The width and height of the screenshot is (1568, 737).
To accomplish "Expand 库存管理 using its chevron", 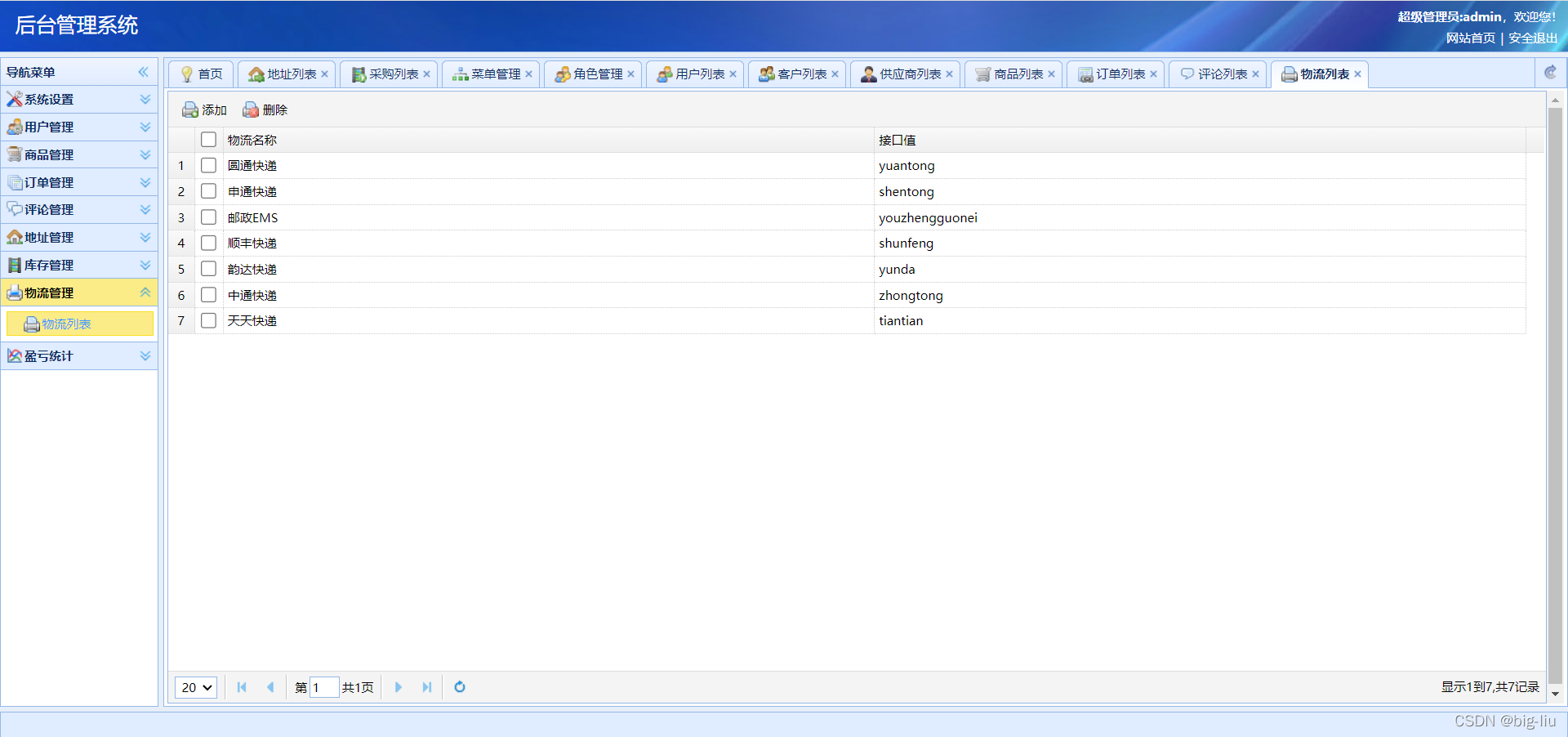I will point(145,265).
